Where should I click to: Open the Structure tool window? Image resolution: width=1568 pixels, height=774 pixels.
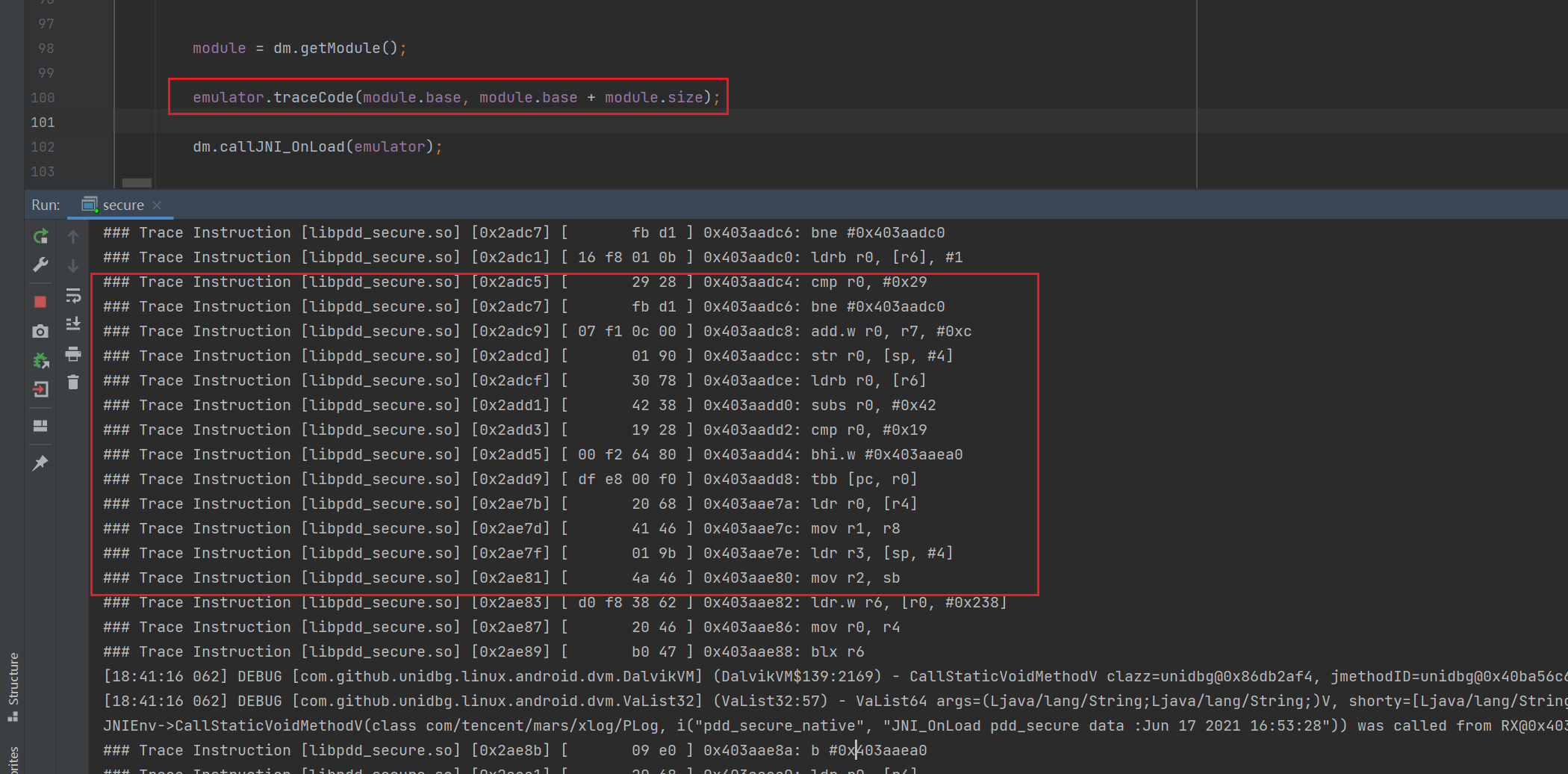pos(13,684)
